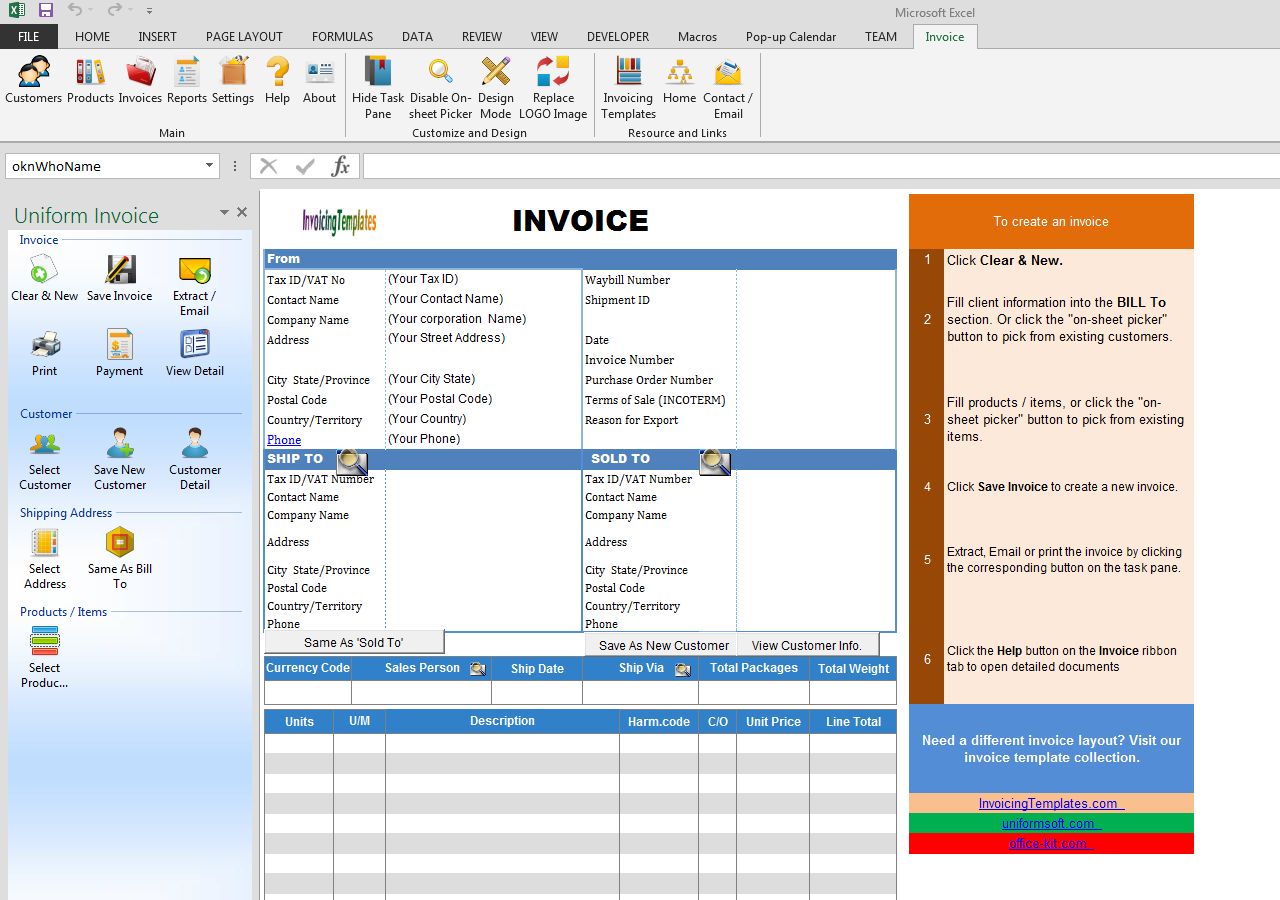
Task: Open the FILE menu tab
Action: coord(29,37)
